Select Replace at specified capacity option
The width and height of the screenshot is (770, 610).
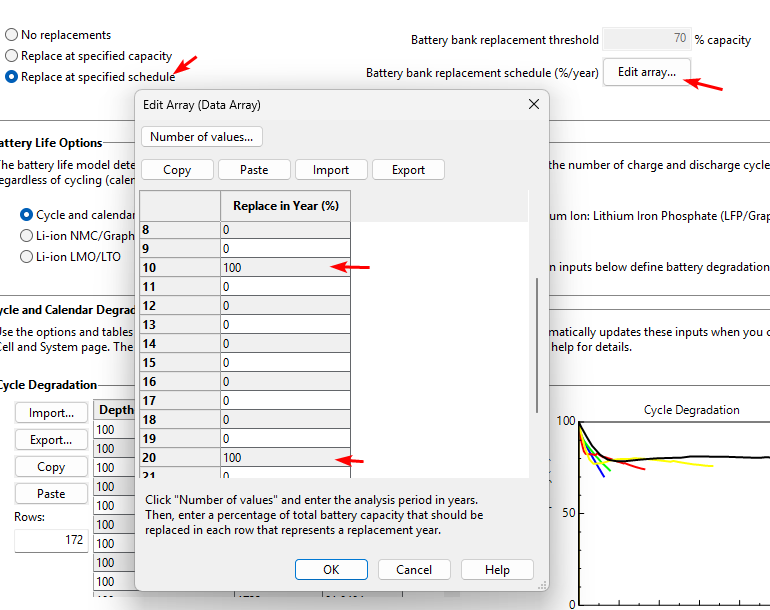[12, 56]
